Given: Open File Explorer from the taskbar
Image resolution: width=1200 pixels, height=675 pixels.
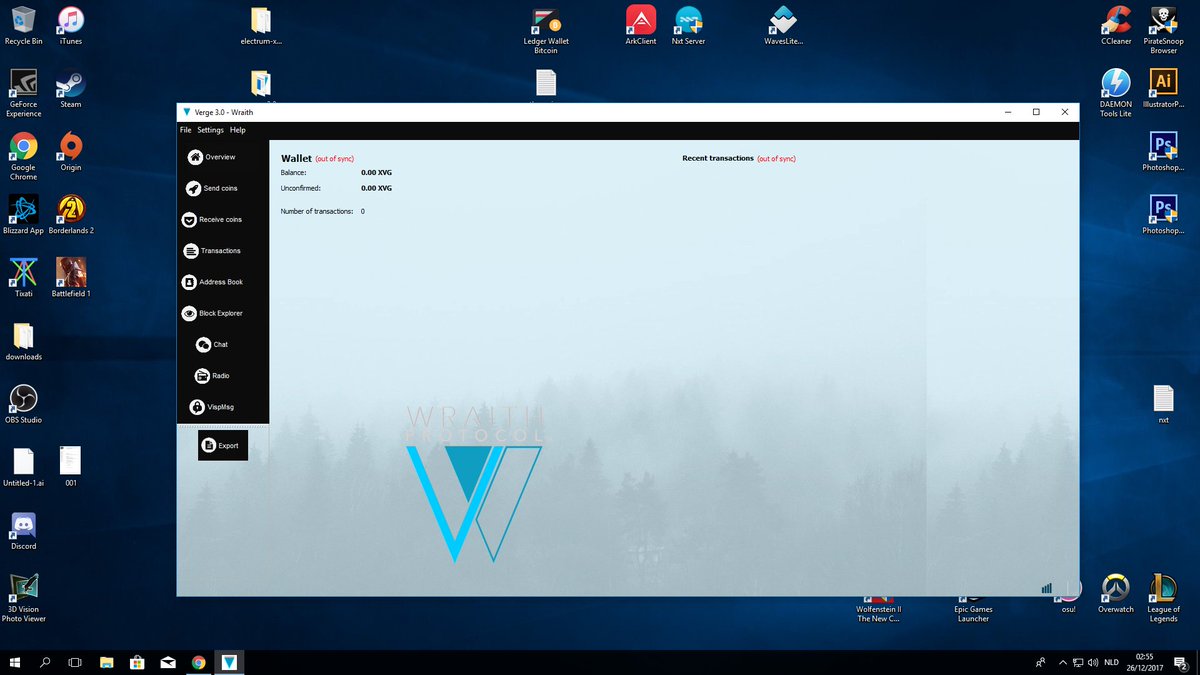Looking at the screenshot, I should pyautogui.click(x=106, y=662).
